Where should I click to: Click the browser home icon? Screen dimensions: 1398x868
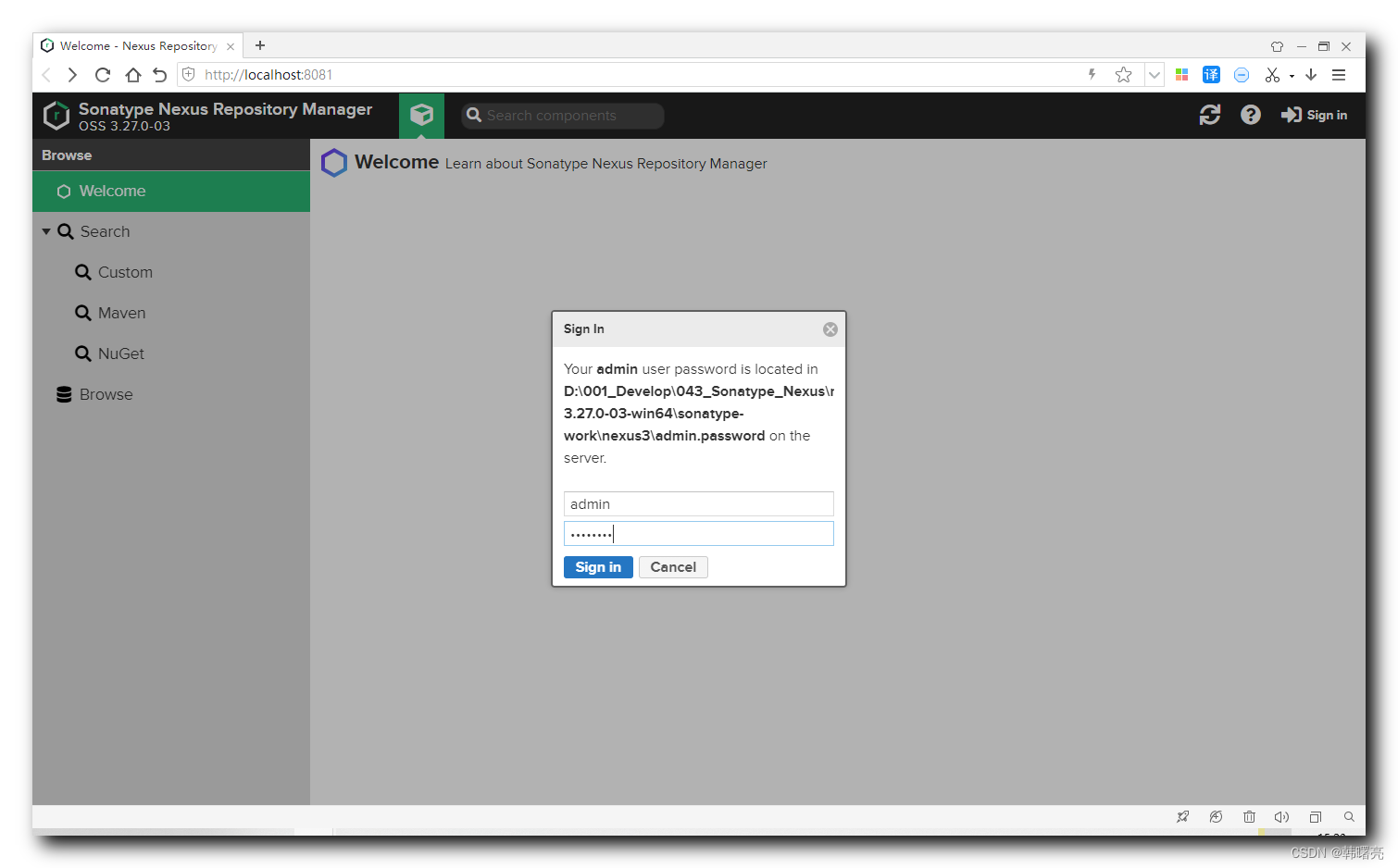point(133,75)
